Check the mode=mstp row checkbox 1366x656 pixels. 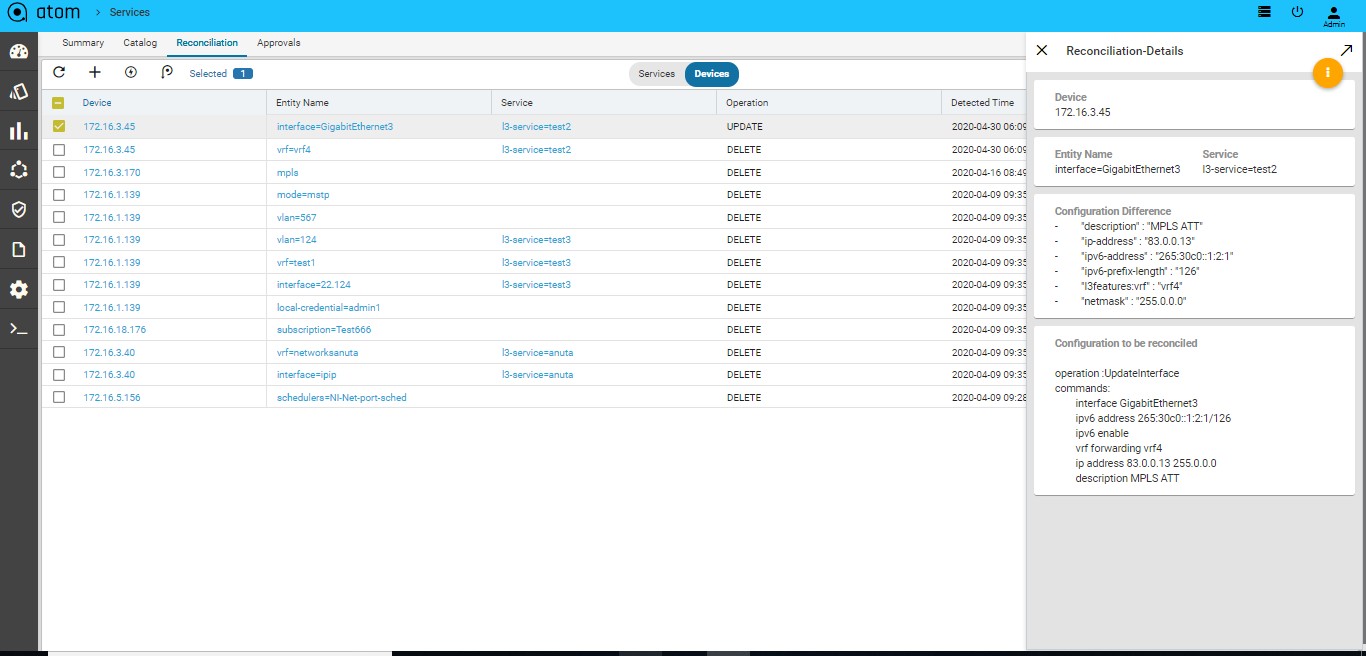pos(58,195)
